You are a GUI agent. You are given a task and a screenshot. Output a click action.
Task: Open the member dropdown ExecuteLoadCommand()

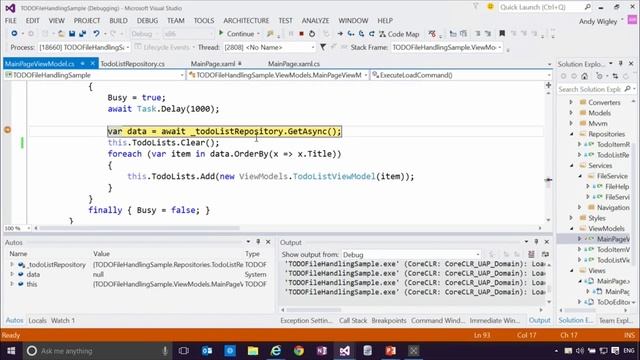coord(461,75)
